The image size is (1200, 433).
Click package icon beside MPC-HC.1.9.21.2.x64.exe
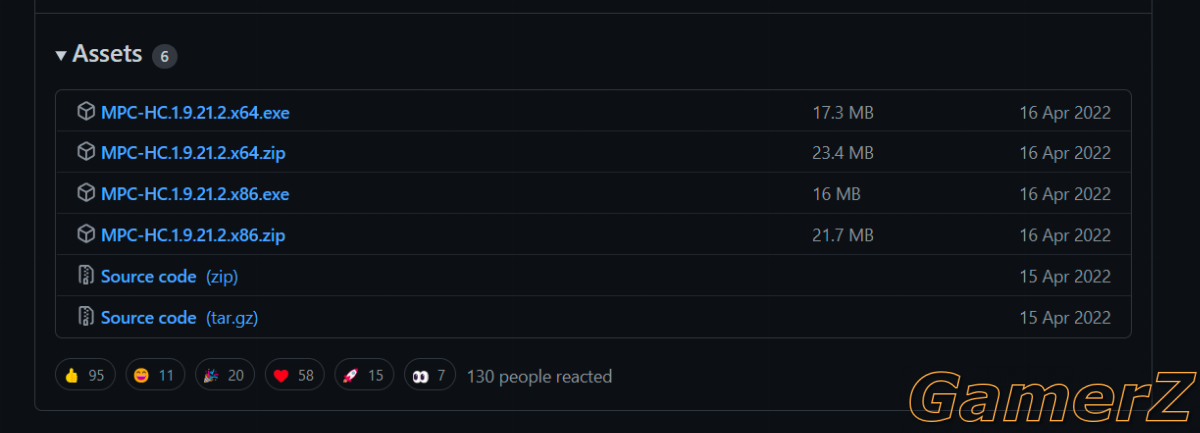coord(86,112)
